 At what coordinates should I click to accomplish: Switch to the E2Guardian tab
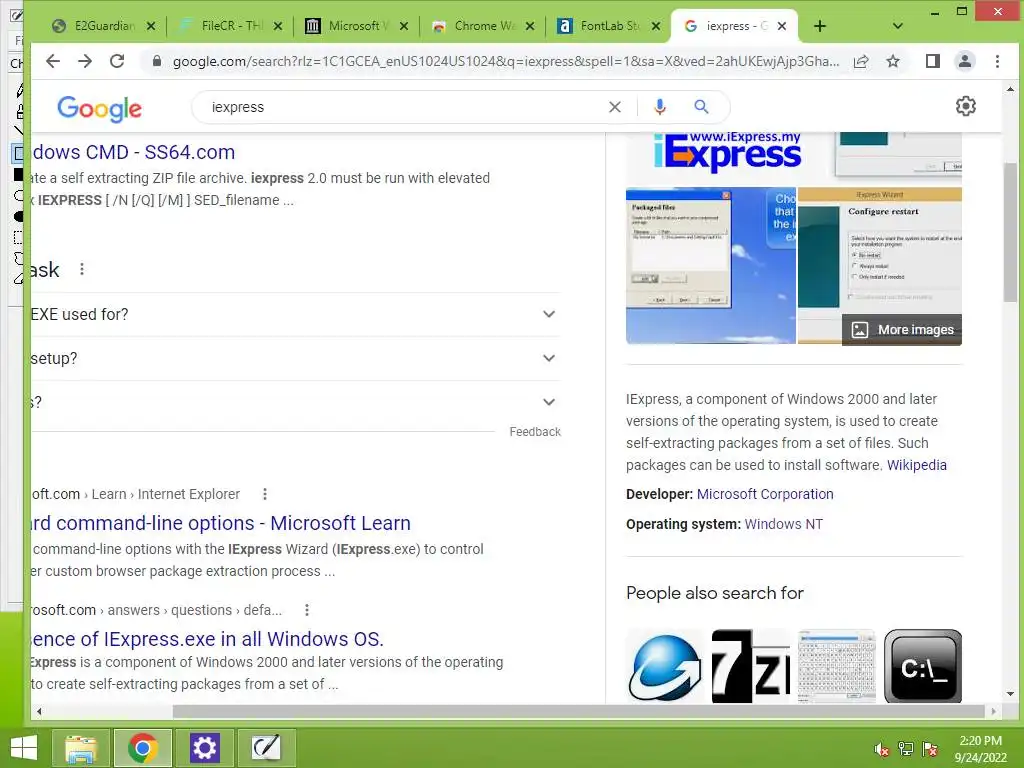(x=103, y=26)
